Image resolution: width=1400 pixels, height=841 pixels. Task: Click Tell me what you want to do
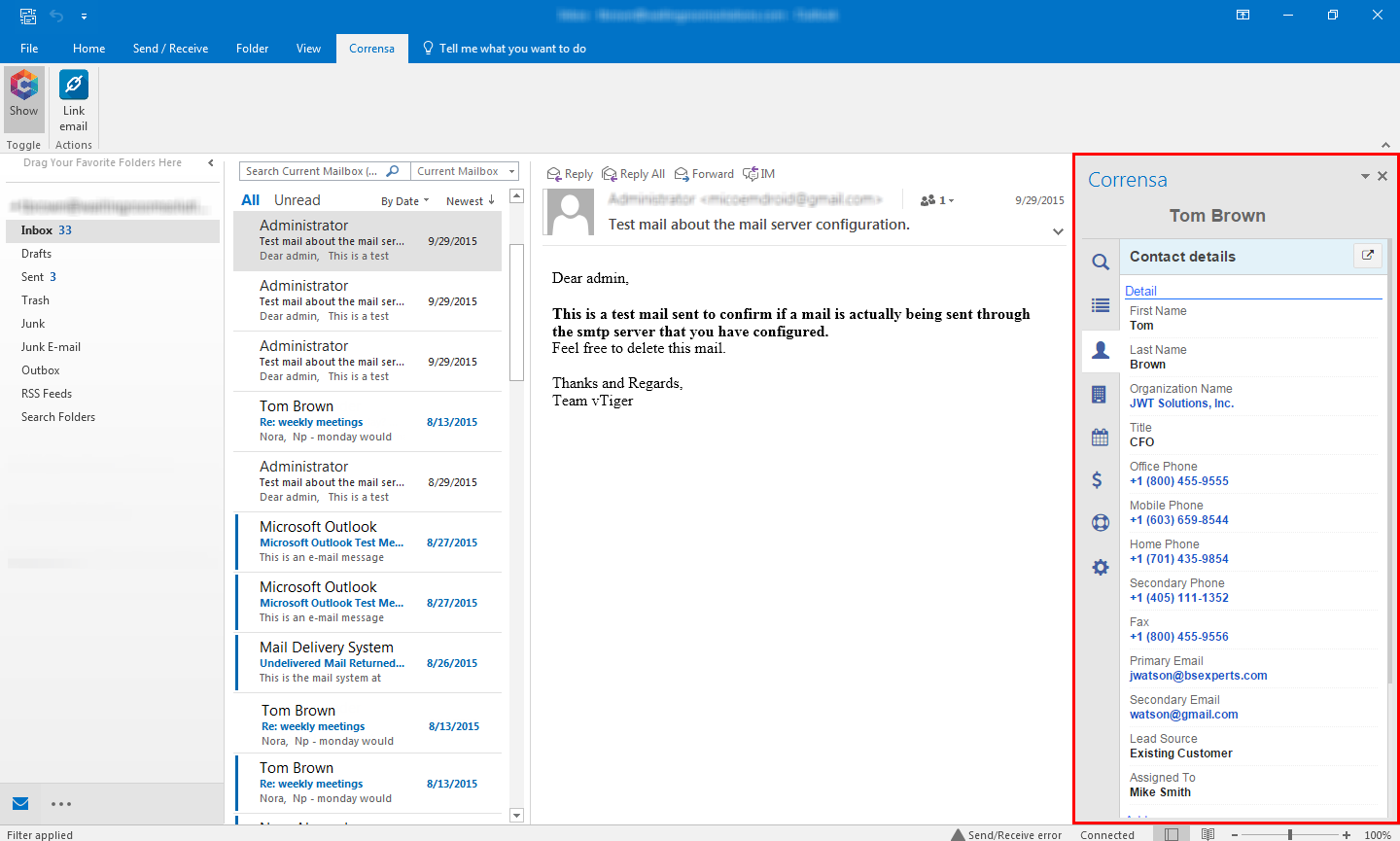point(505,48)
